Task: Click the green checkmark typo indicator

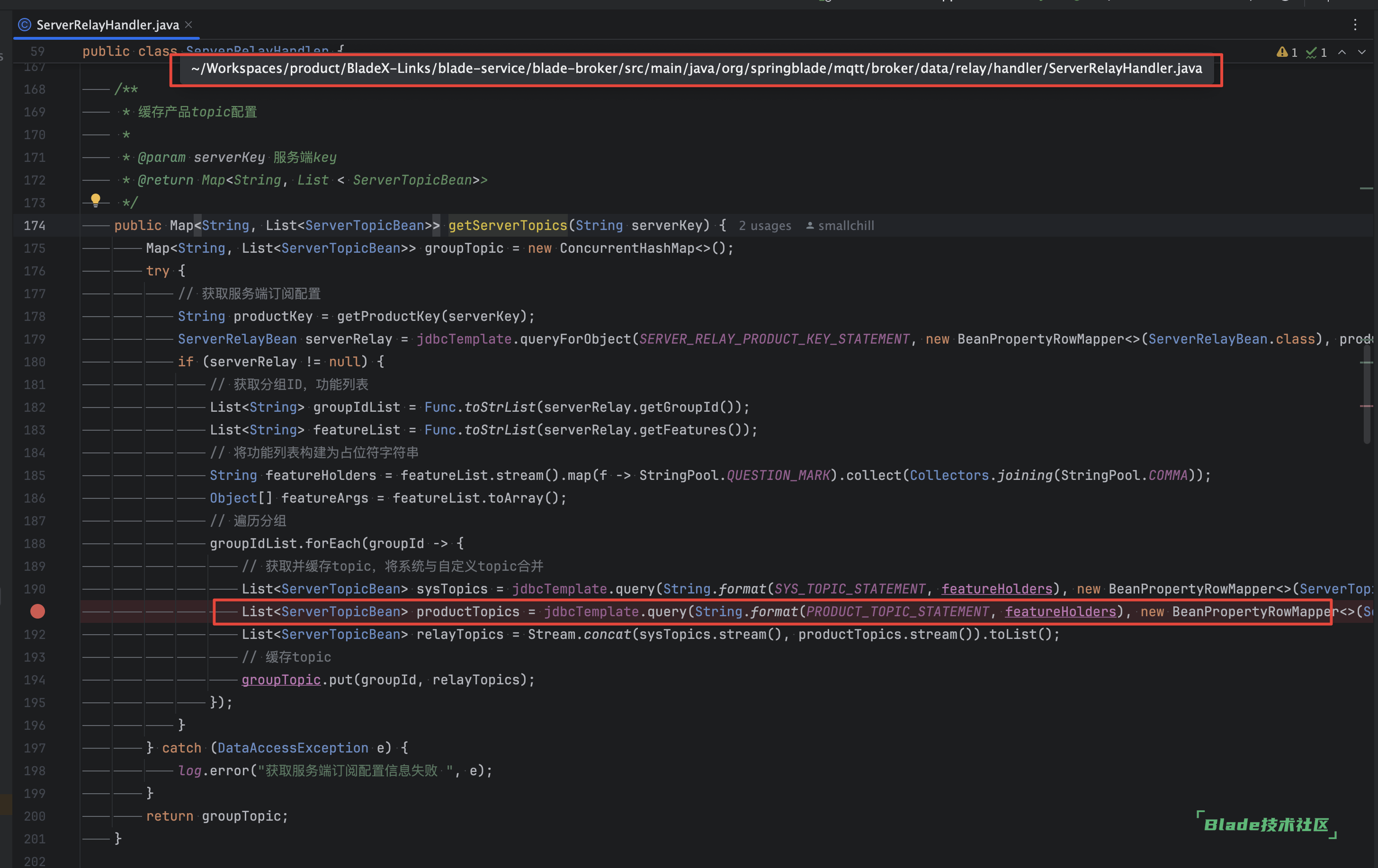Action: point(1316,52)
